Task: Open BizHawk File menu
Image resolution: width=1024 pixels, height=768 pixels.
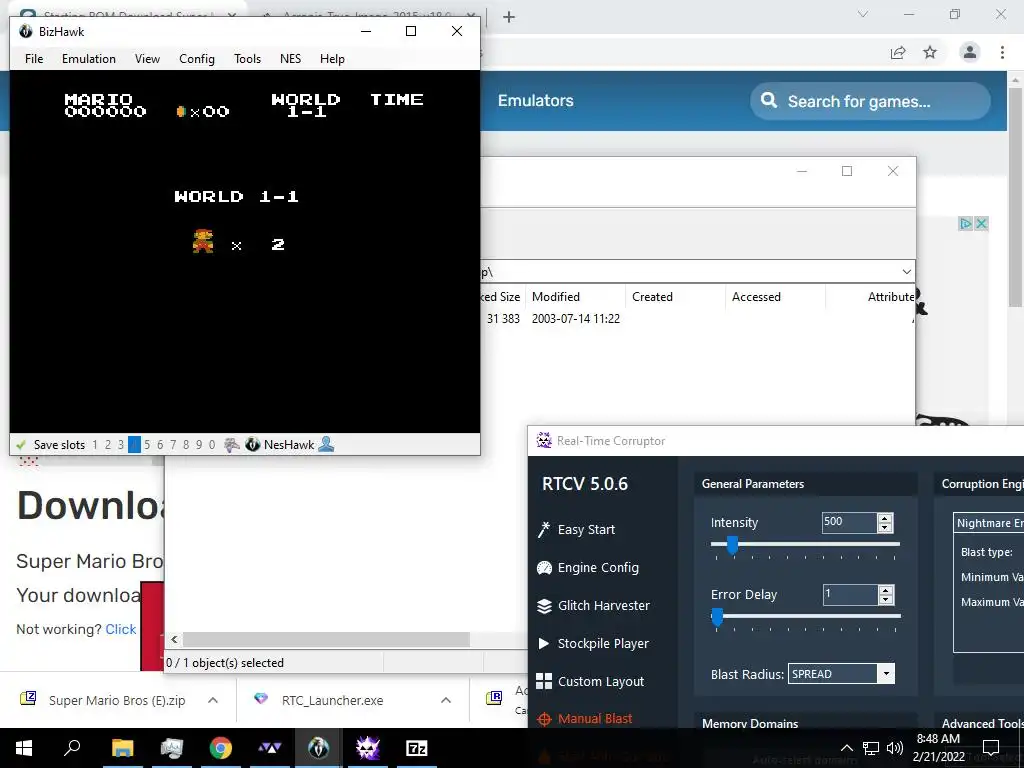Action: point(34,59)
